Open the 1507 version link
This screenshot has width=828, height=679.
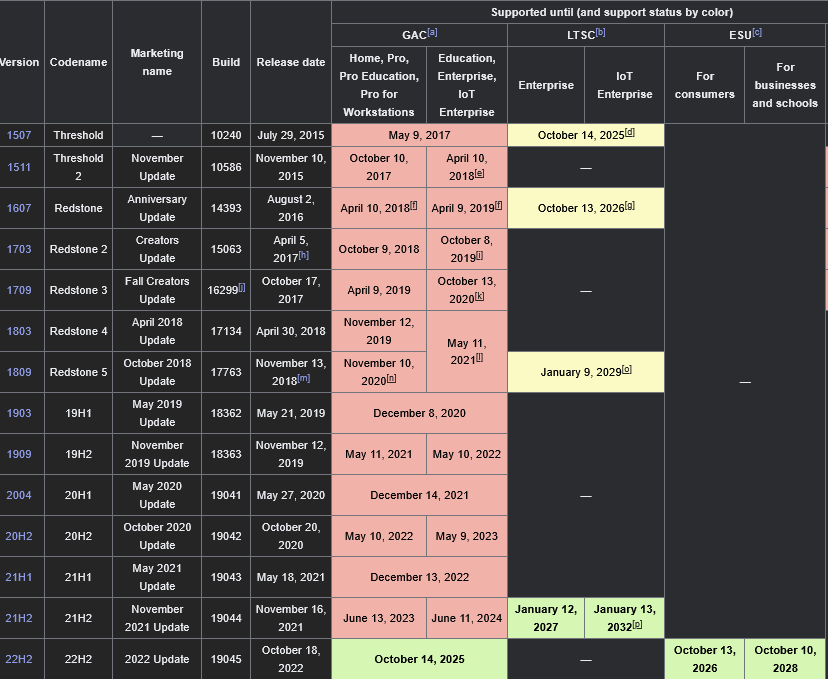[x=19, y=135]
